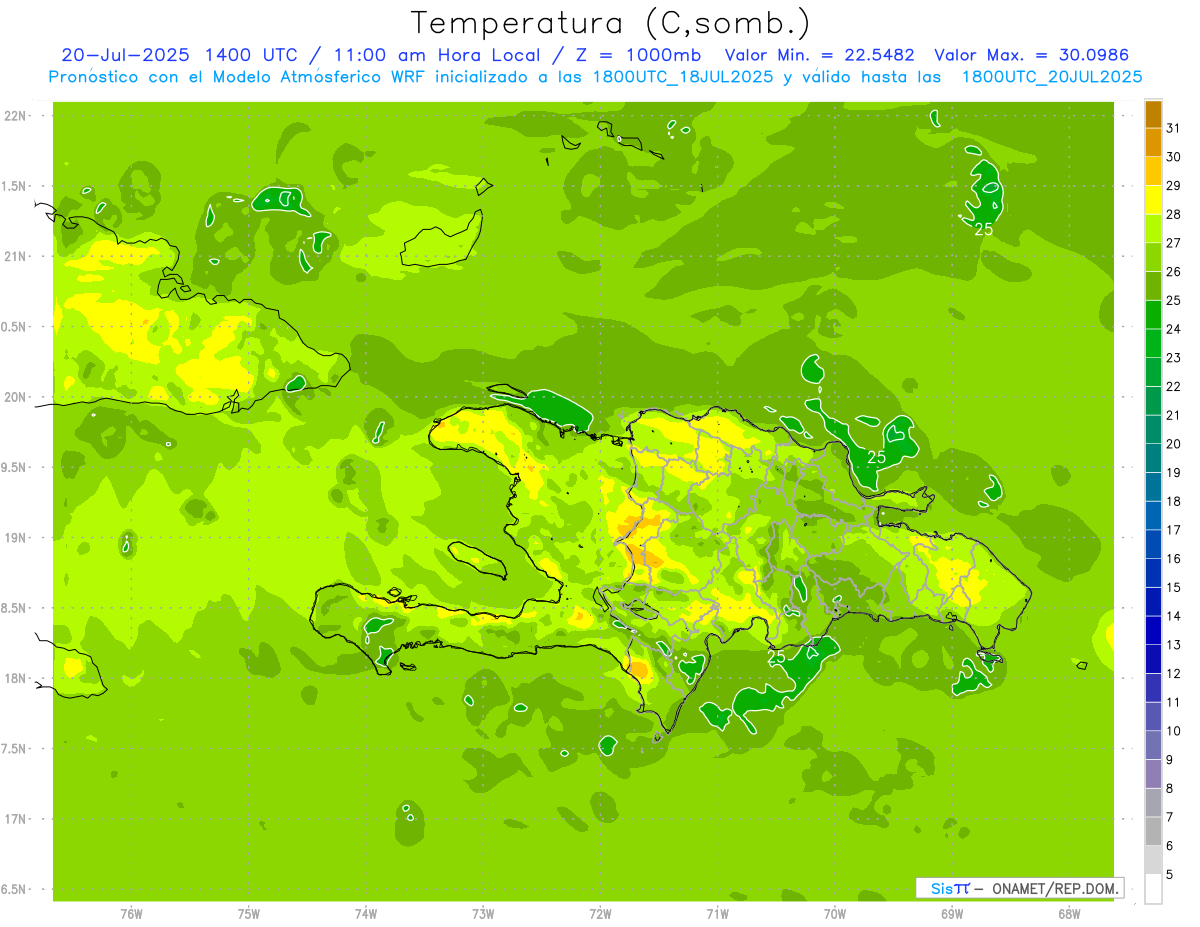
Task: Click the 17N latitude axis label
Action: pyautogui.click(x=14, y=819)
